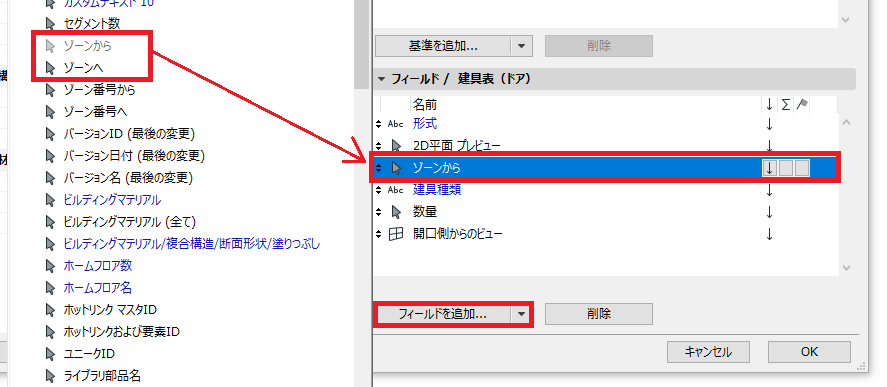Image resolution: width=887 pixels, height=387 pixels.
Task: Click icon beside バージョンID (最後の変更)
Action: point(50,134)
